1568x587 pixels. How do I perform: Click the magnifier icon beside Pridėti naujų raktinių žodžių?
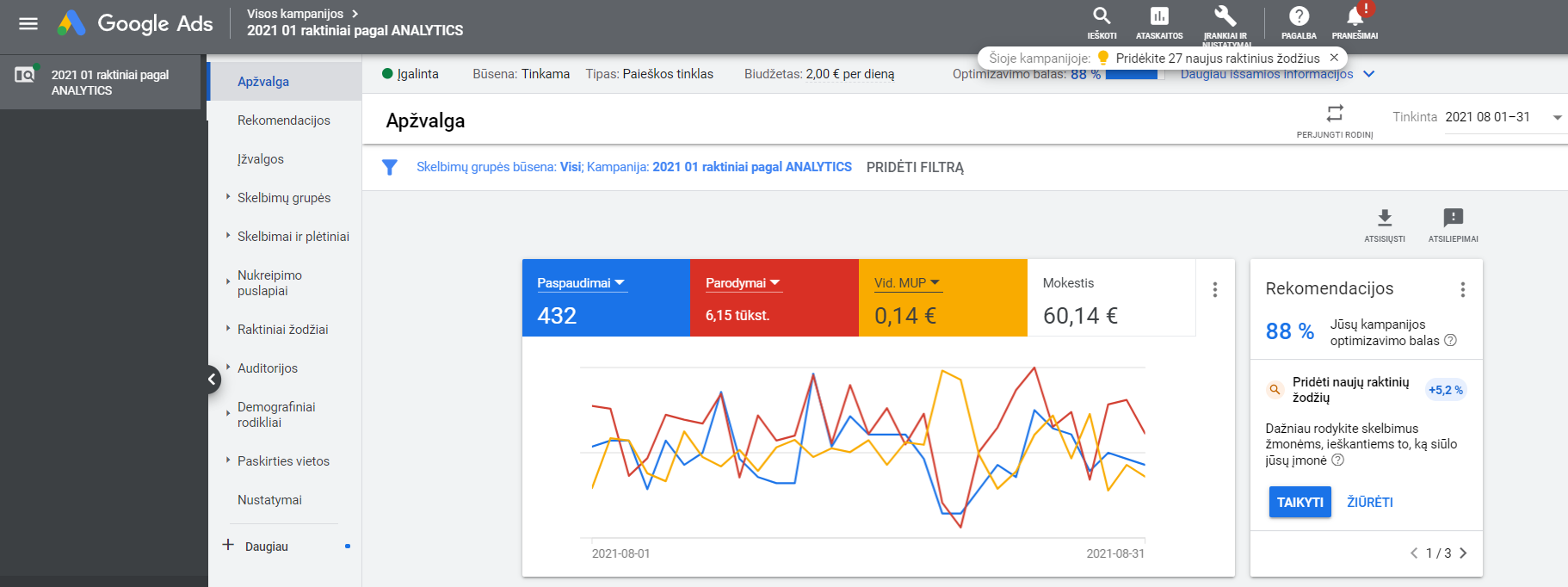click(1275, 390)
